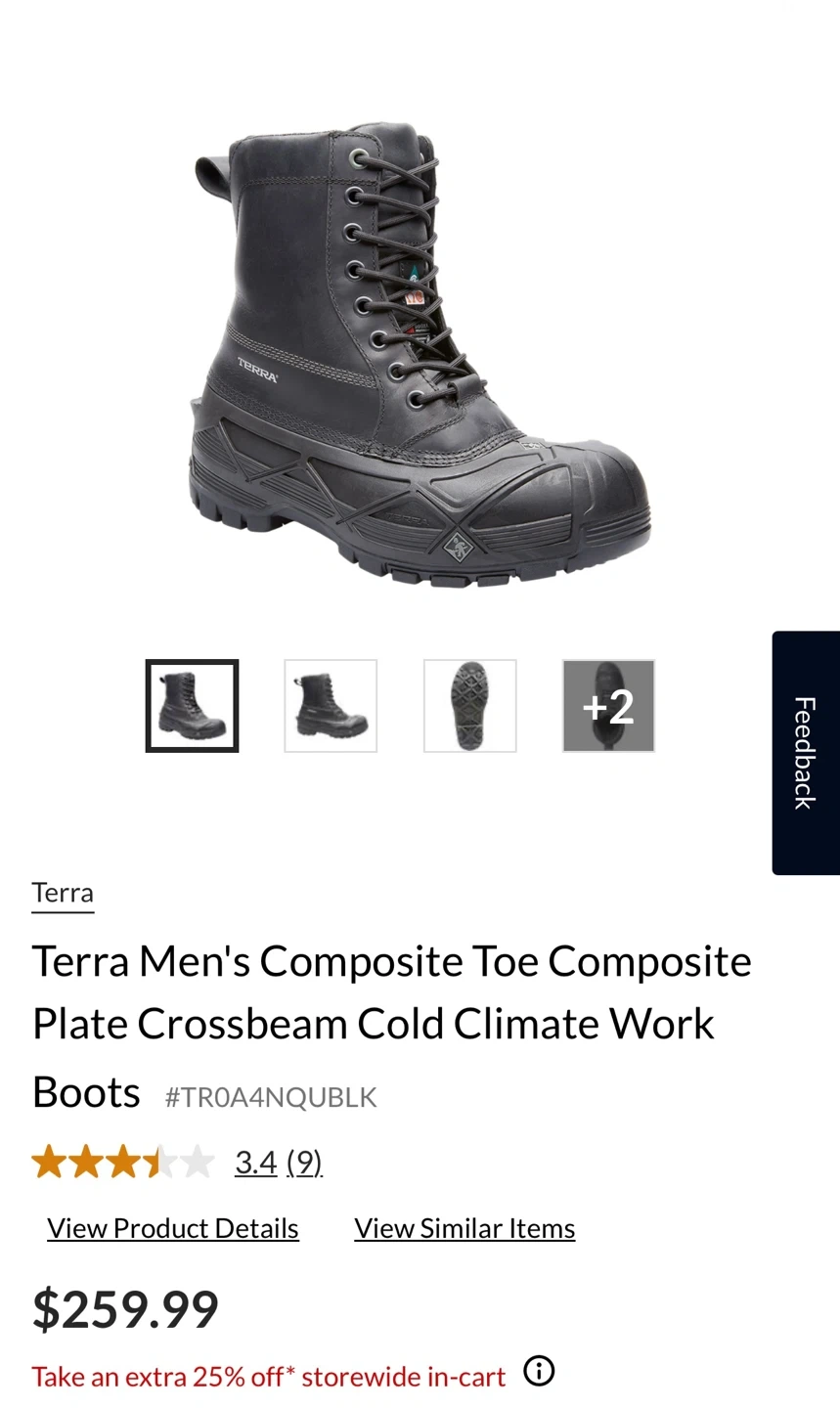The height and width of the screenshot is (1408, 840).
Task: Click the empty fifth rating star
Action: pyautogui.click(x=198, y=1162)
